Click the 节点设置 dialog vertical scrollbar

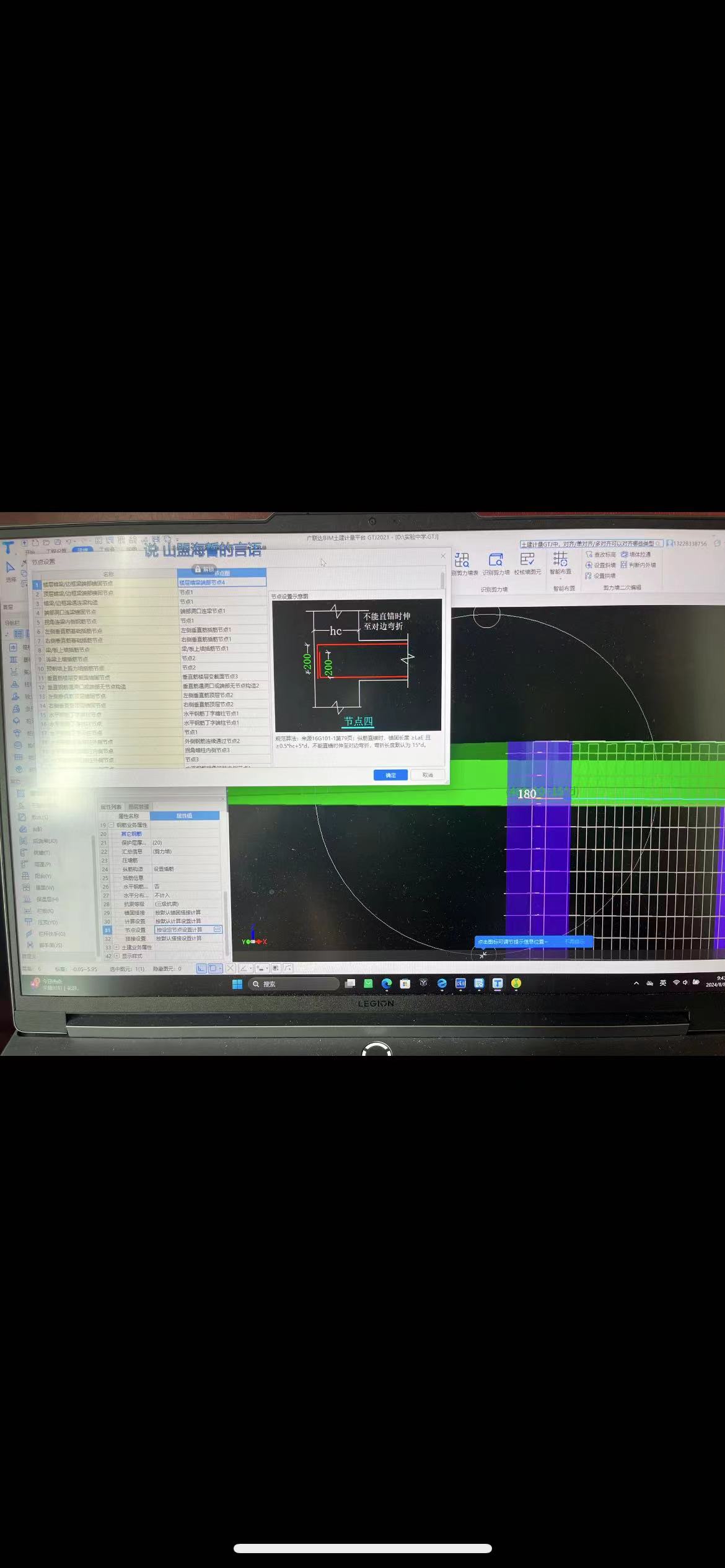(442, 581)
